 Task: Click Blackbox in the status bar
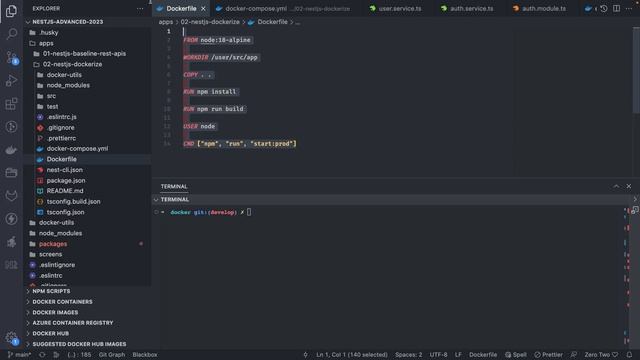tap(145, 355)
